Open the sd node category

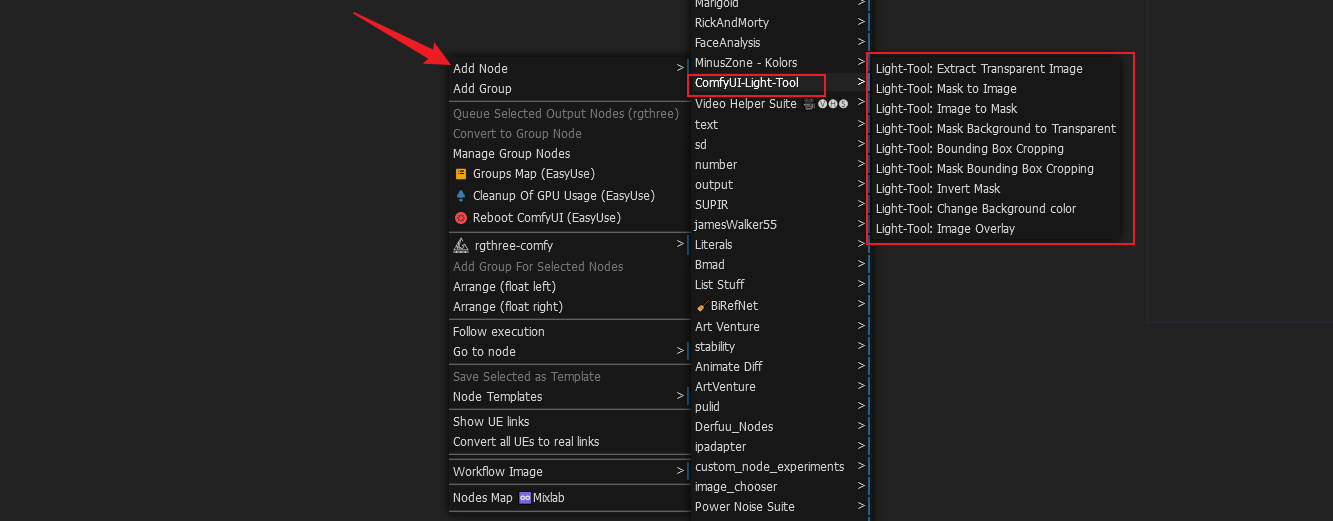tap(779, 145)
